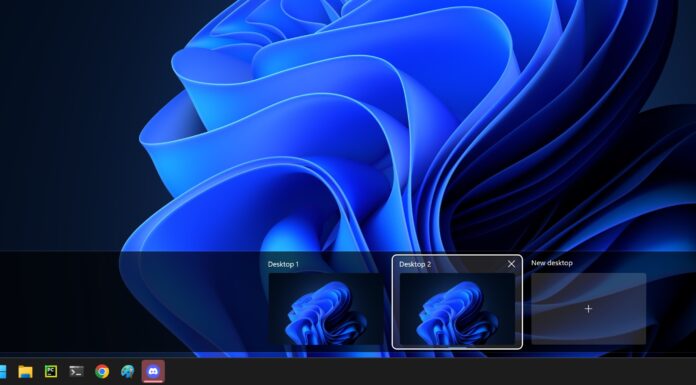The height and width of the screenshot is (385, 696).
Task: Click the 'Desktop 1' name label
Action: tap(283, 264)
